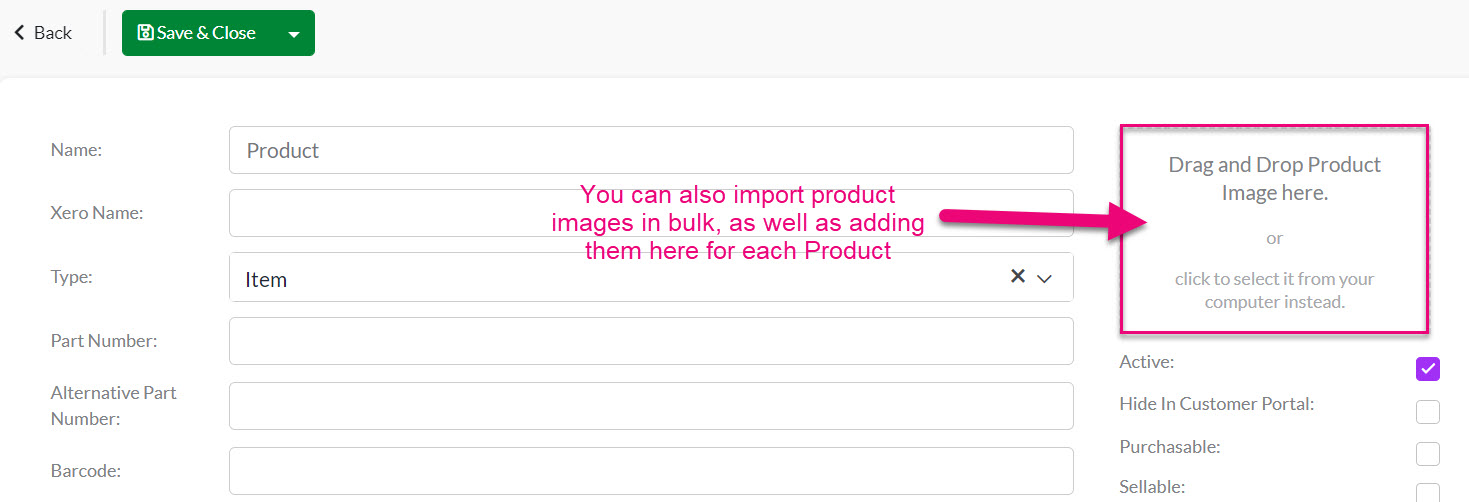Click into the Barcode field
This screenshot has height=502, width=1469.
pyautogui.click(x=651, y=471)
